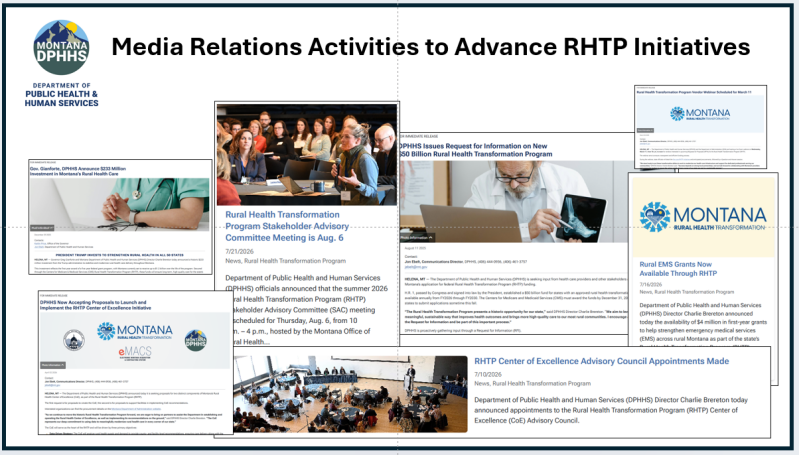Screen dimensions: 799x455
Task: Click the stakeholder meeting audience photo
Action: coord(307,154)
